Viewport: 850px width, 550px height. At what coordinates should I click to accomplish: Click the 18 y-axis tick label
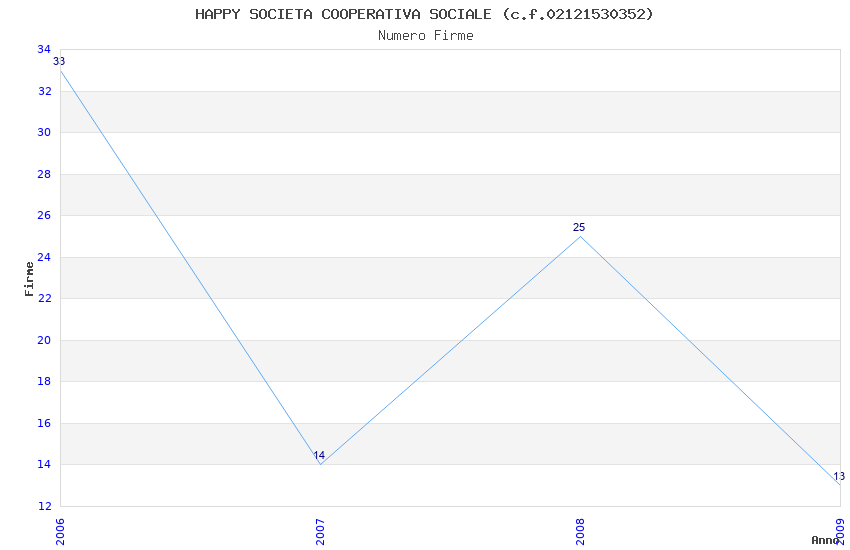click(x=44, y=382)
